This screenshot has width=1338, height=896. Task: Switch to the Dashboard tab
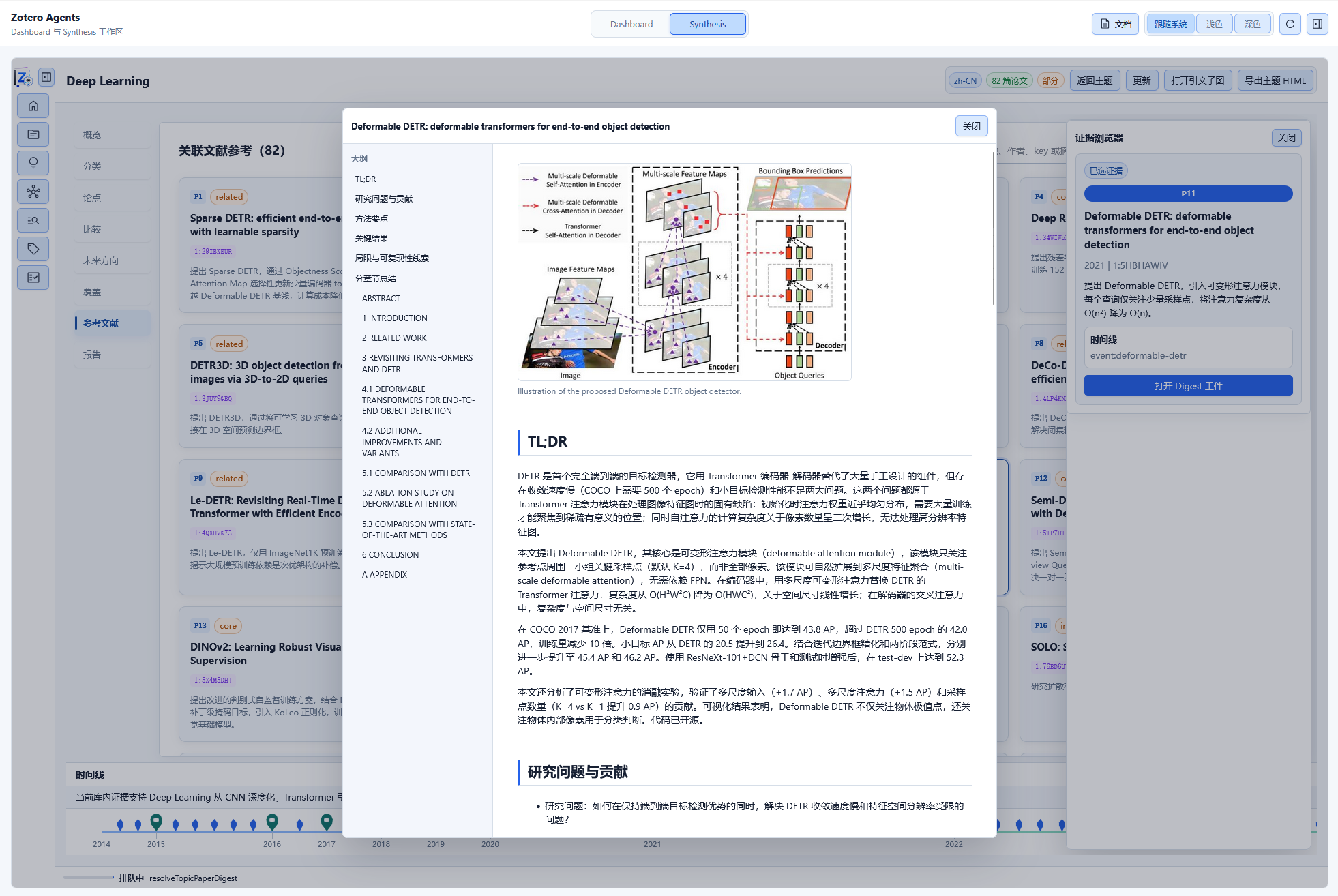pyautogui.click(x=631, y=24)
